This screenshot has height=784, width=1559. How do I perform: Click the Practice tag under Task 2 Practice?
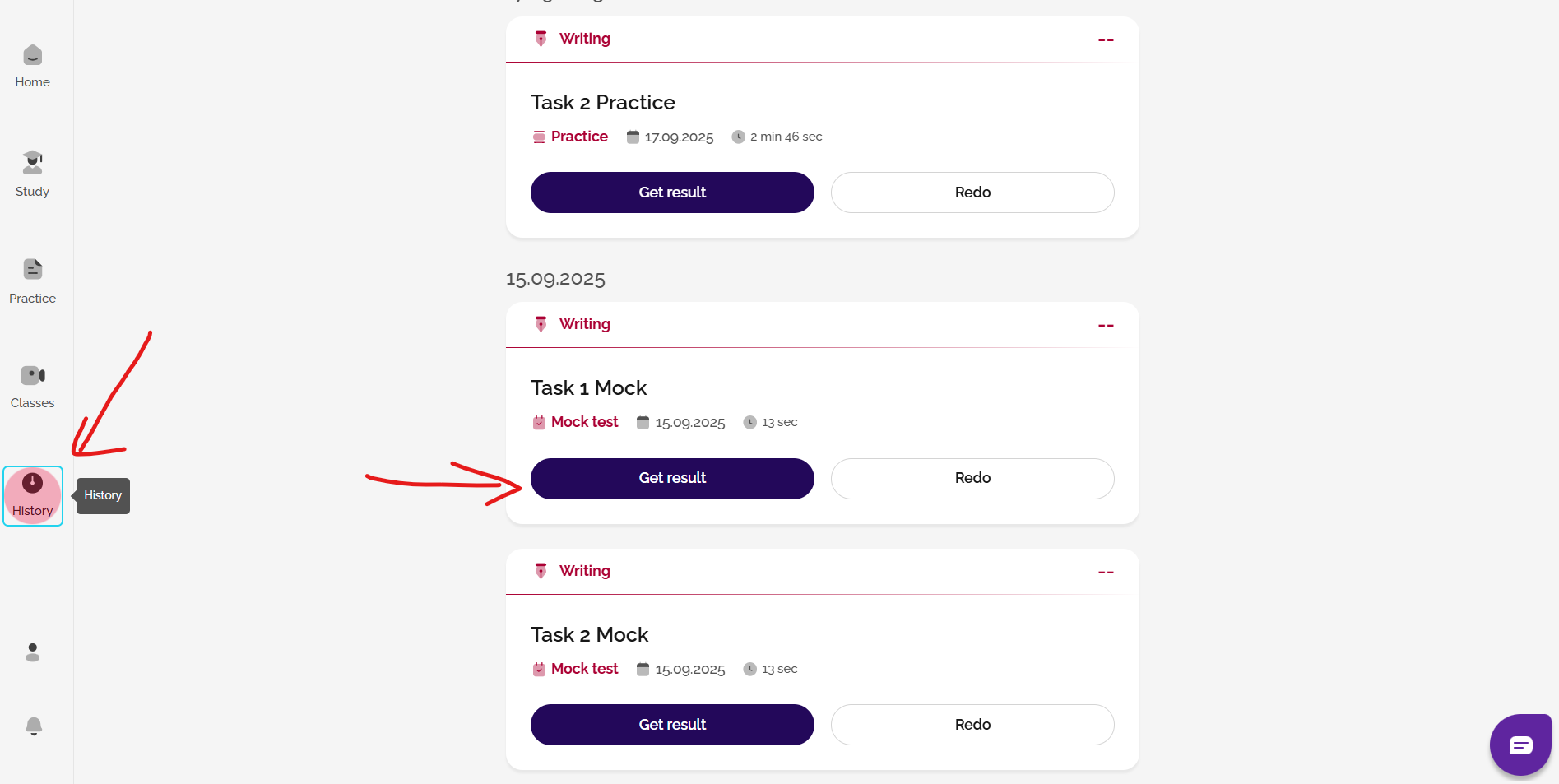pos(579,137)
